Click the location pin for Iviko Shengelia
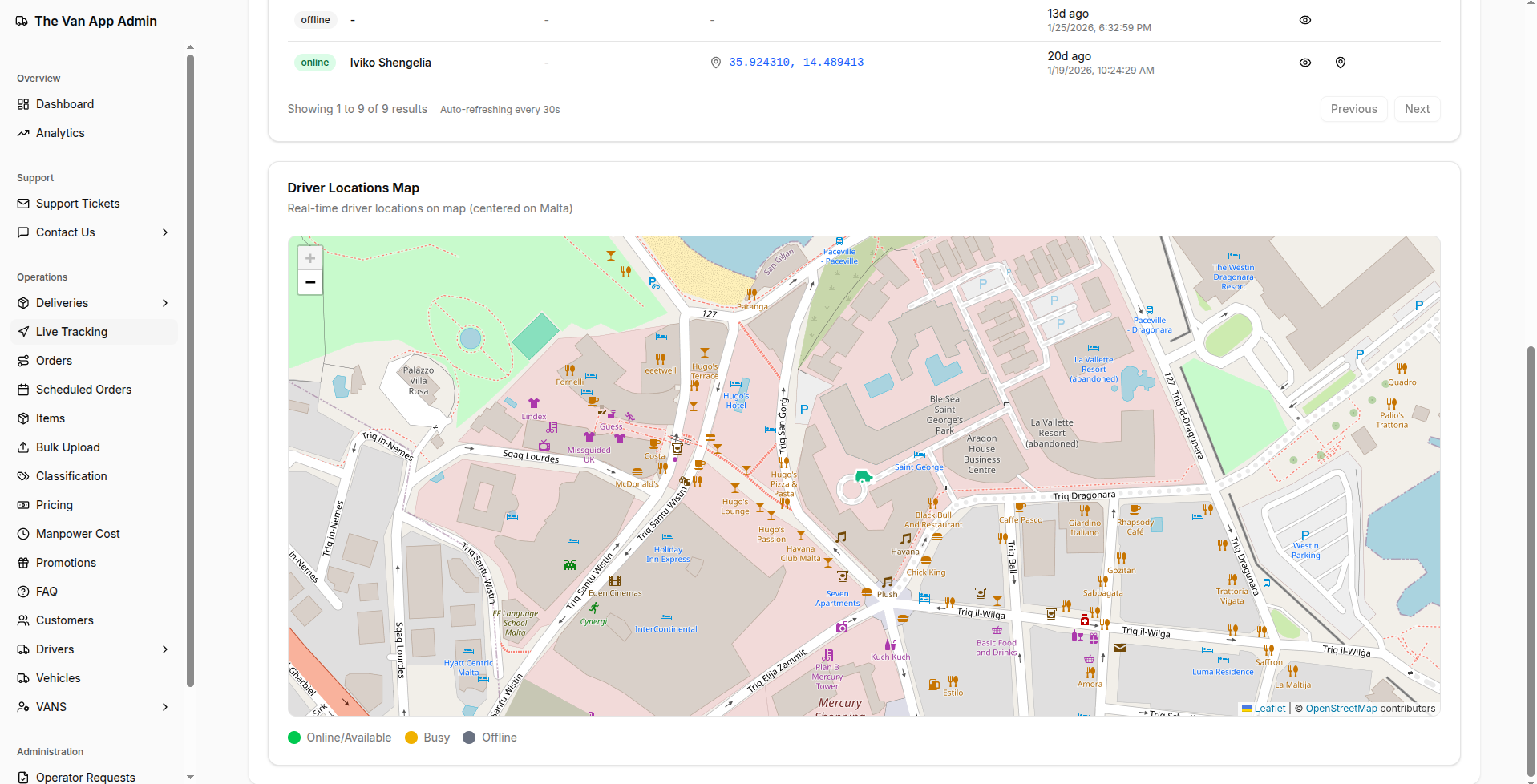The height and width of the screenshot is (784, 1537). click(x=1340, y=63)
